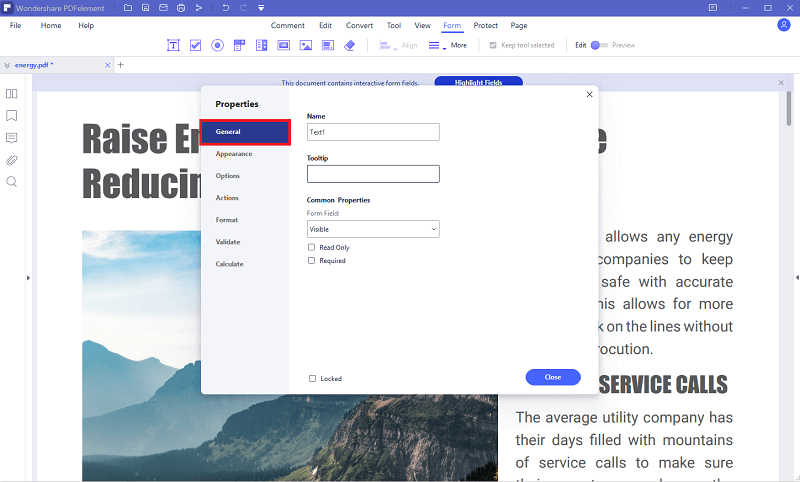Select the List Box form tool

pyautogui.click(x=261, y=45)
